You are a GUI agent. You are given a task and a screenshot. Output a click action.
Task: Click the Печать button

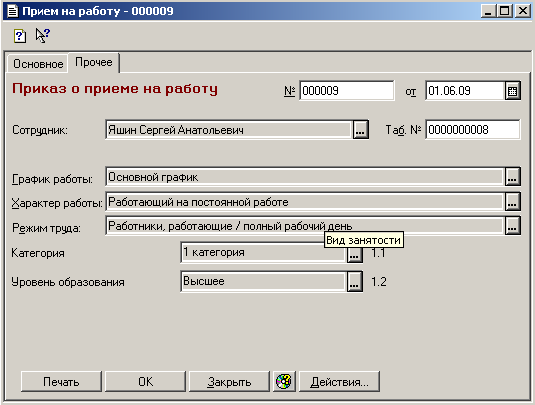pyautogui.click(x=61, y=381)
